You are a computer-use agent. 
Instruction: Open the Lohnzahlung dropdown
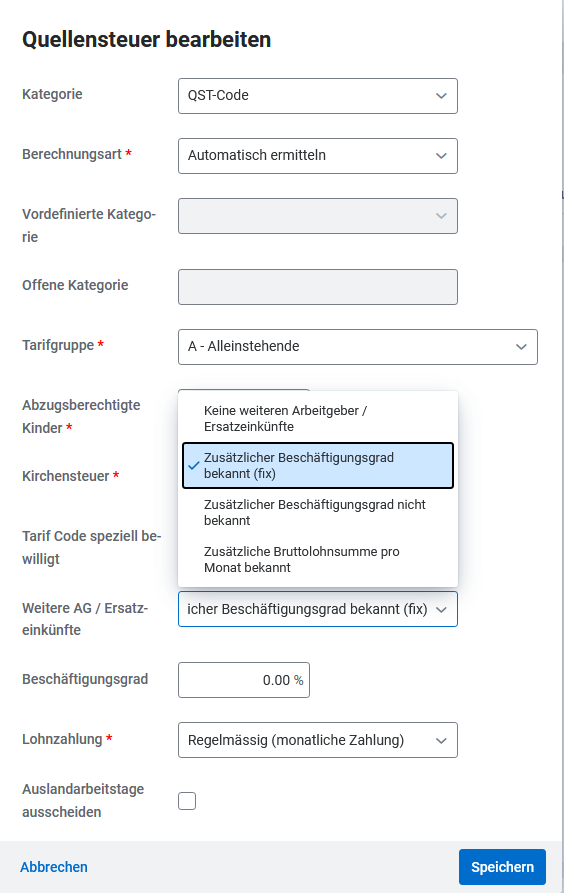[317, 740]
